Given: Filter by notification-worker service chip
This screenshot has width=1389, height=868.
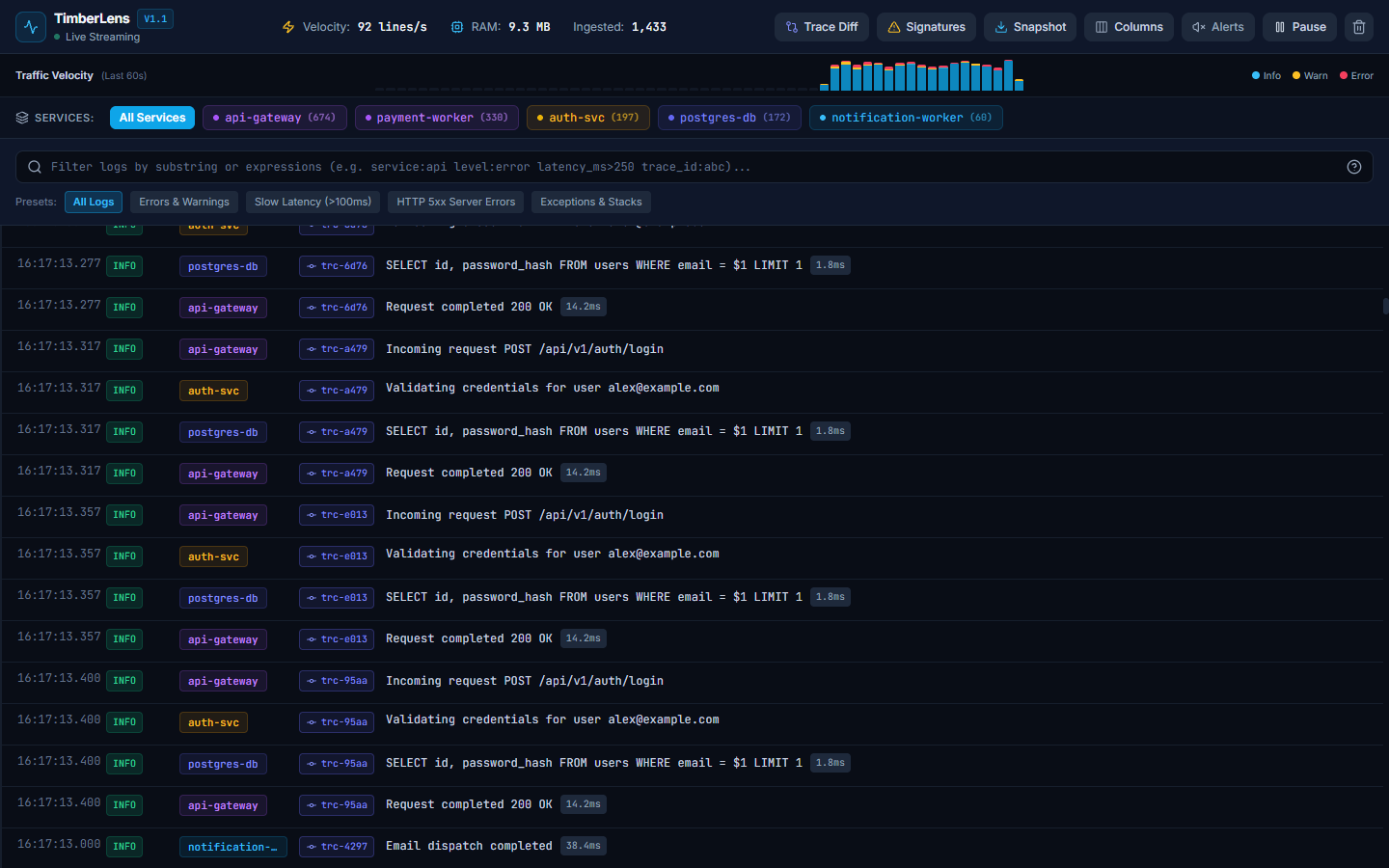Looking at the screenshot, I should click(x=906, y=118).
